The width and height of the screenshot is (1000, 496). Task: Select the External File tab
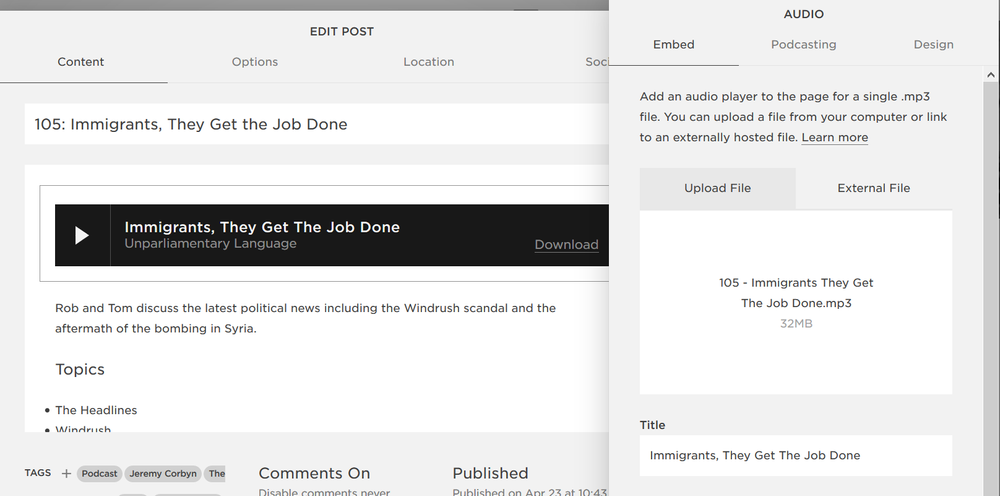(874, 188)
